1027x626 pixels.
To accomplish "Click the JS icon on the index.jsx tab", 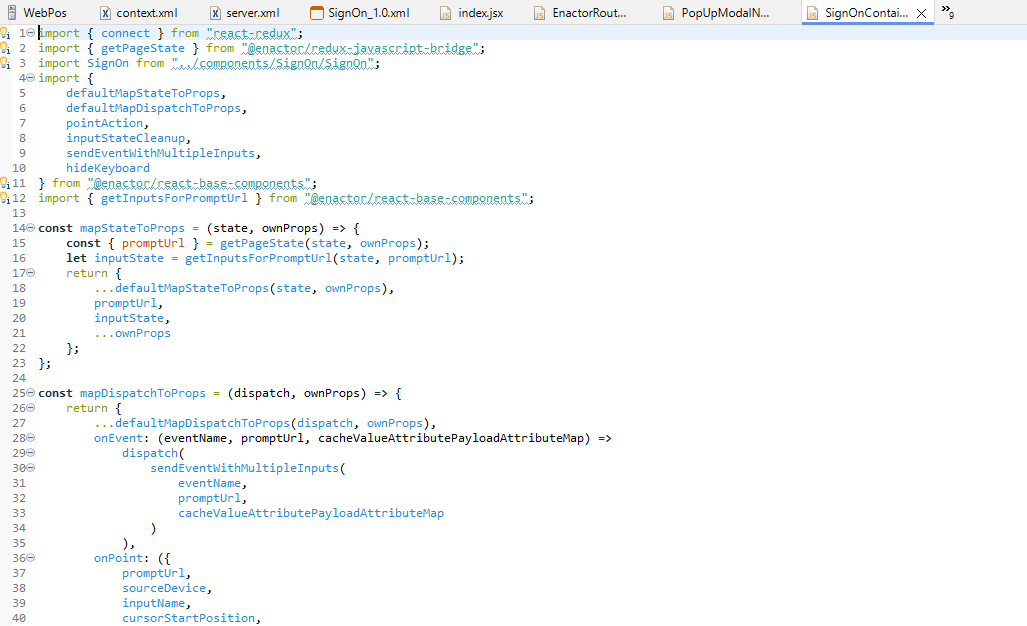I will pyautogui.click(x=445, y=14).
